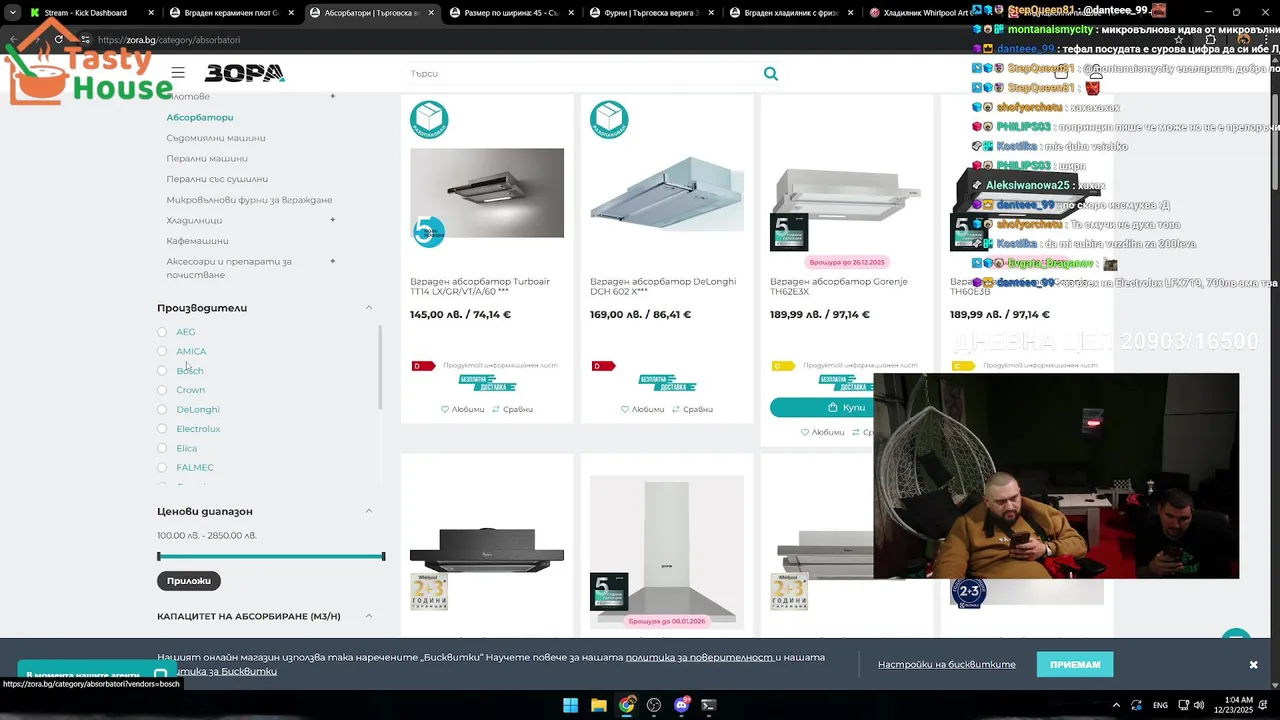Image resolution: width=1280 pixels, height=720 pixels.
Task: Compare the Turboair TT14 absorber (Сравни)
Action: click(x=512, y=409)
